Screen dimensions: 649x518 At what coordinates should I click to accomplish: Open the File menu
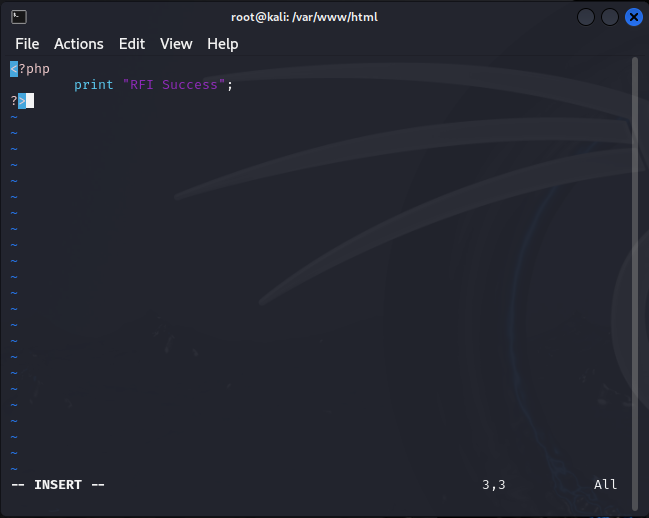pyautogui.click(x=27, y=44)
